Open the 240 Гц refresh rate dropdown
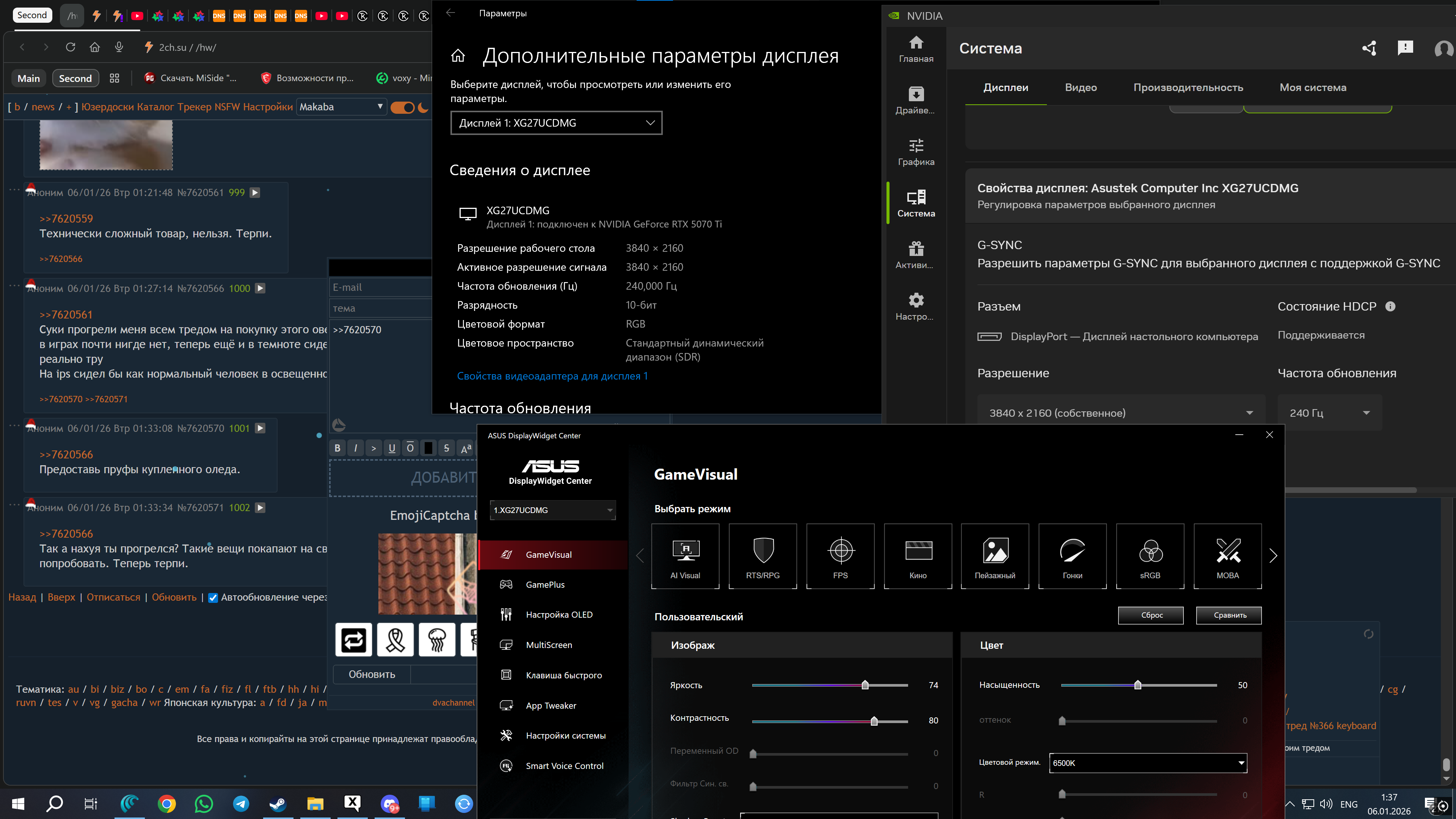 [x=1329, y=413]
